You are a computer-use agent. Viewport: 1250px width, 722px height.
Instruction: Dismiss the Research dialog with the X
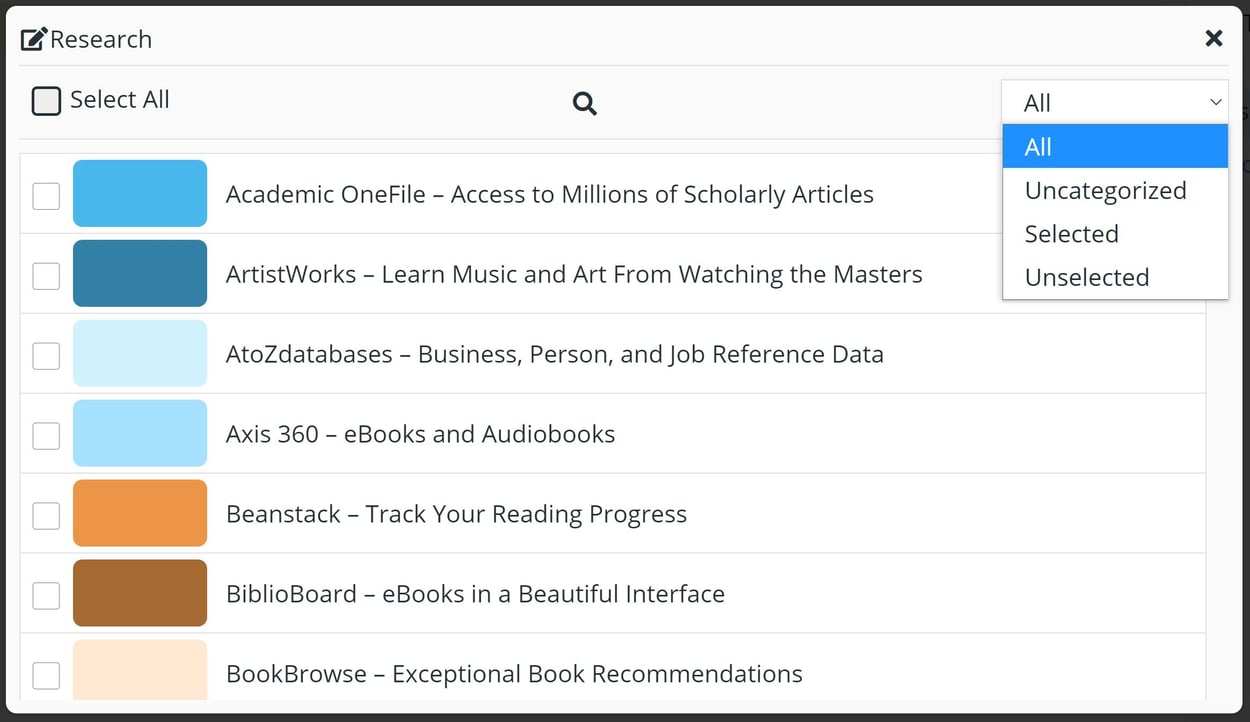(1214, 38)
